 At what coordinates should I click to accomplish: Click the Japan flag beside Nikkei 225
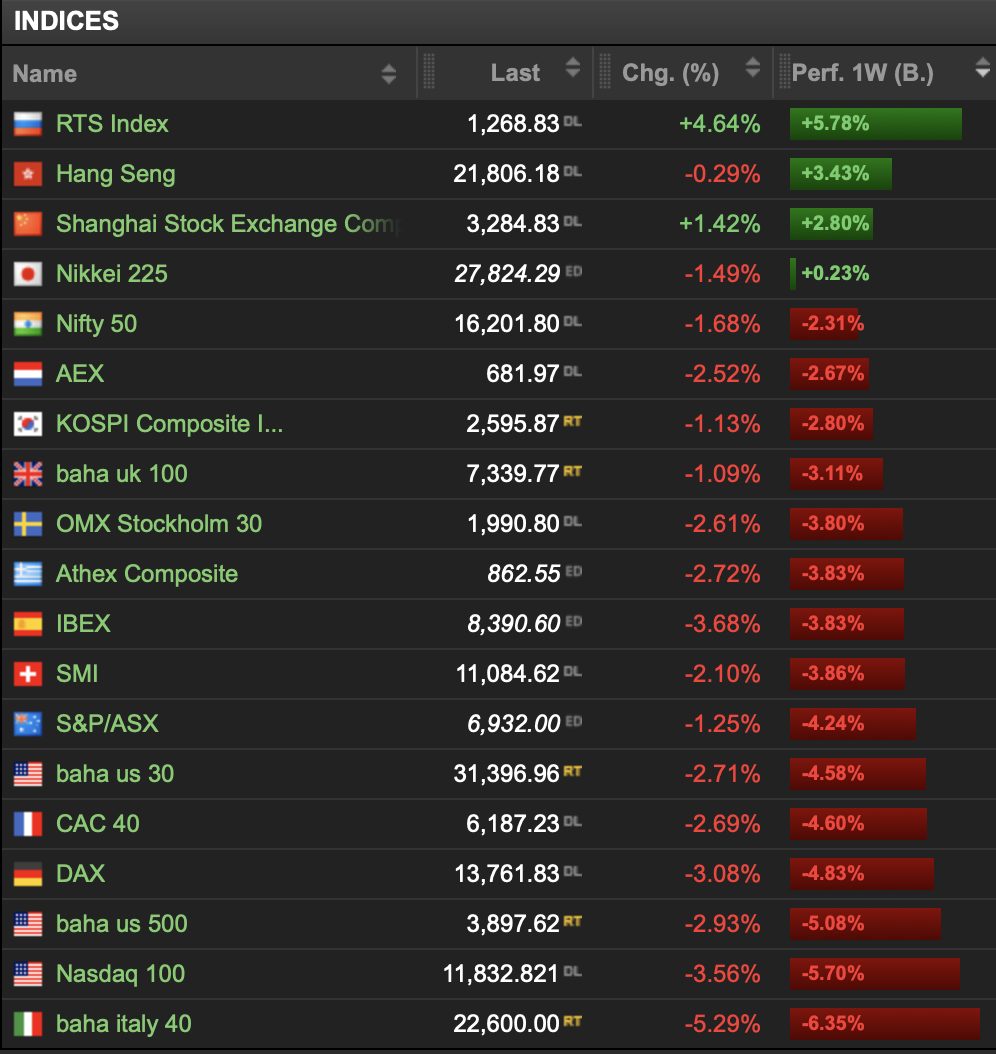coord(28,274)
